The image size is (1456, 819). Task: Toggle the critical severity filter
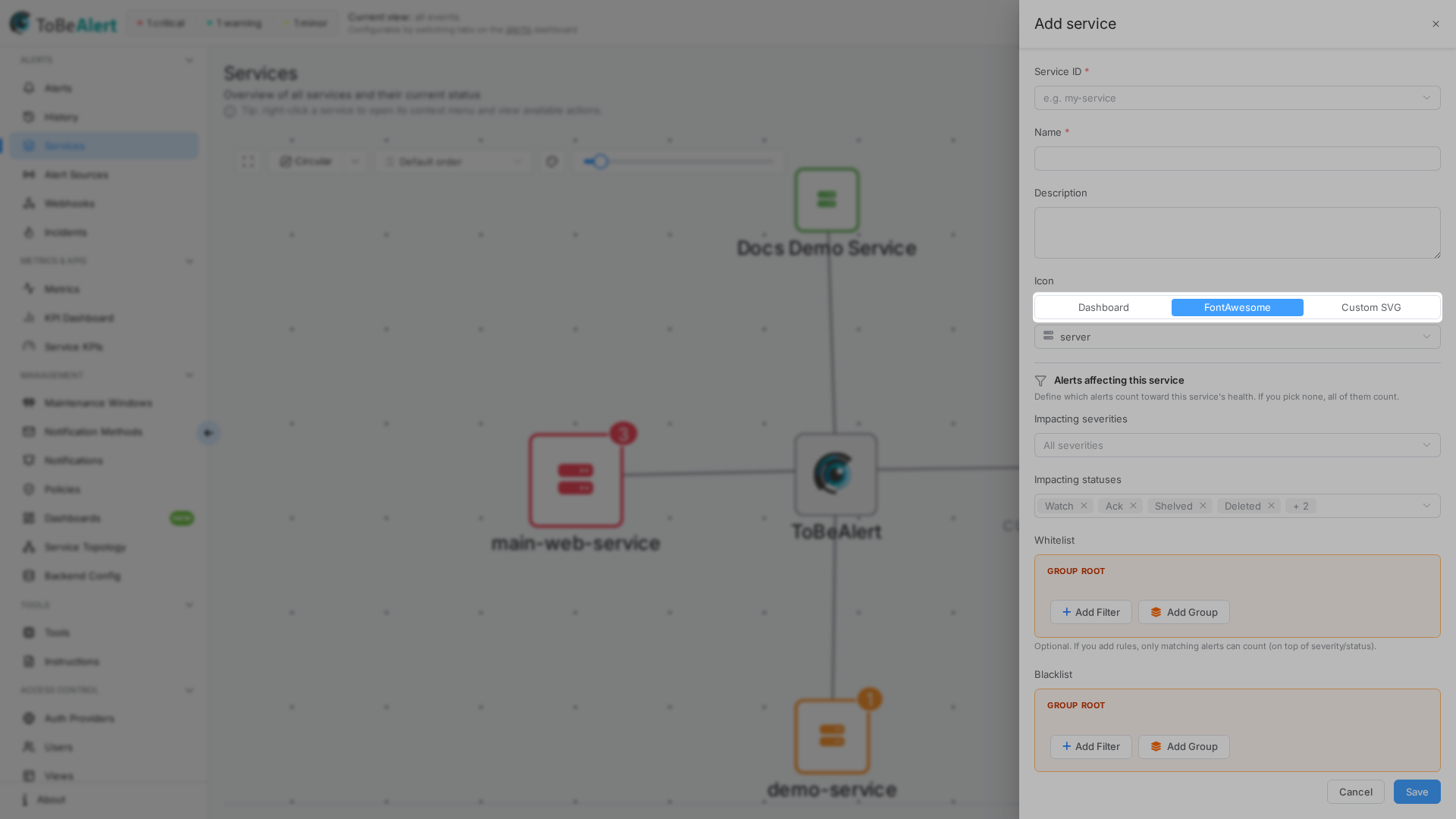[161, 23]
